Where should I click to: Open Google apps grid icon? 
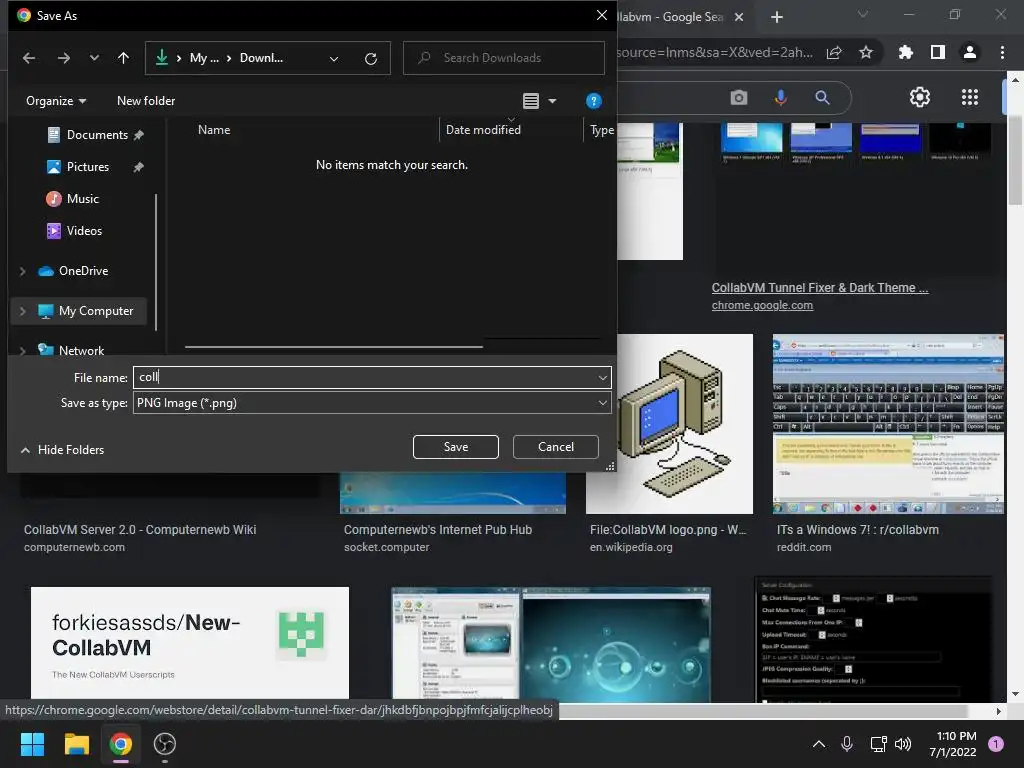click(x=970, y=97)
